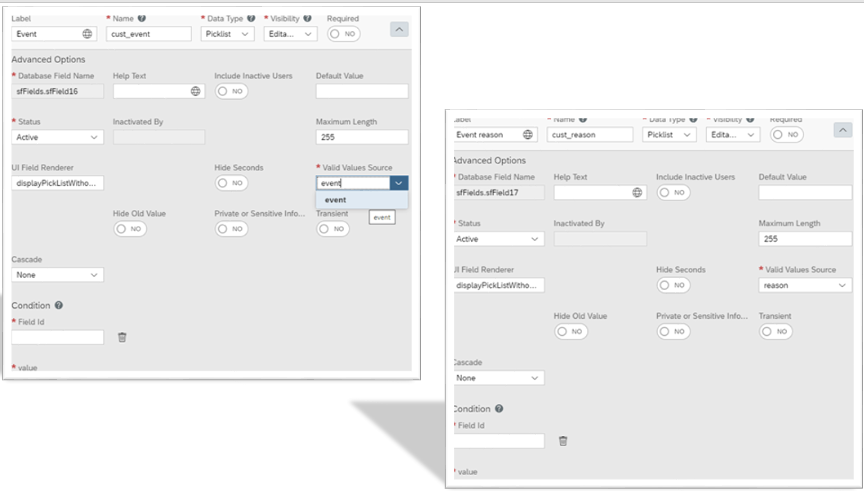Select 'event' option from suggestion list
Screen dimensions: 864x491
click(x=362, y=200)
